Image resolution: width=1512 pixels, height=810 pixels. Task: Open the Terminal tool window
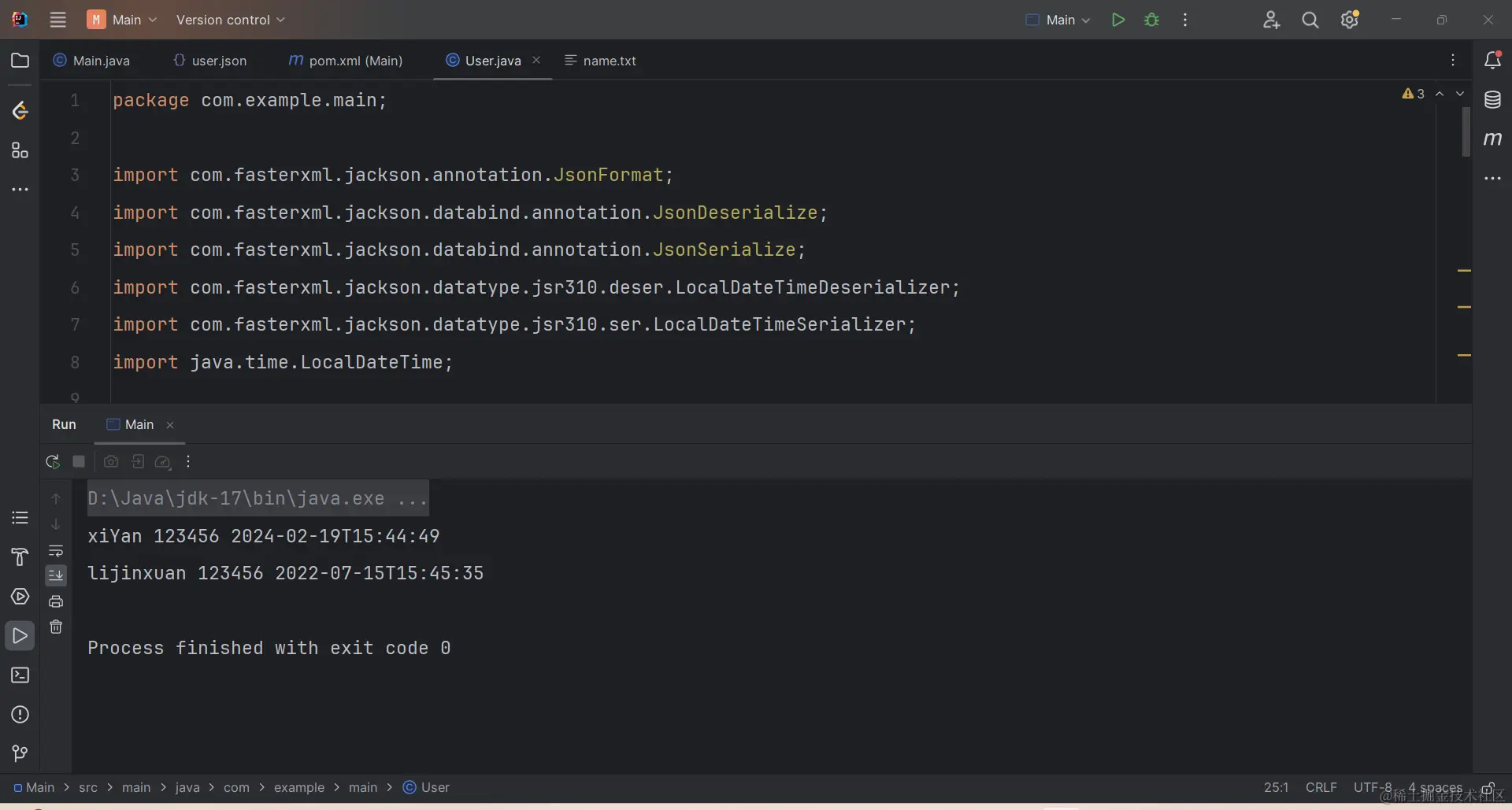point(20,675)
